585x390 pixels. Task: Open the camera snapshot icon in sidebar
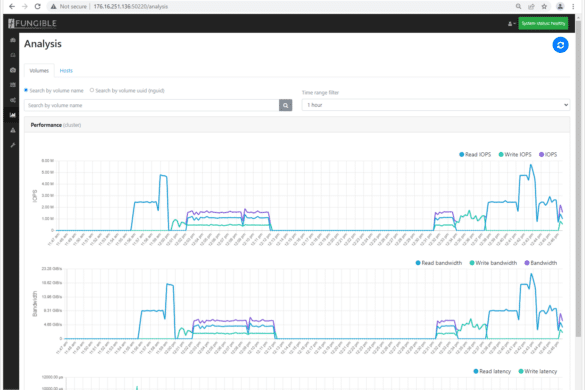click(x=13, y=70)
